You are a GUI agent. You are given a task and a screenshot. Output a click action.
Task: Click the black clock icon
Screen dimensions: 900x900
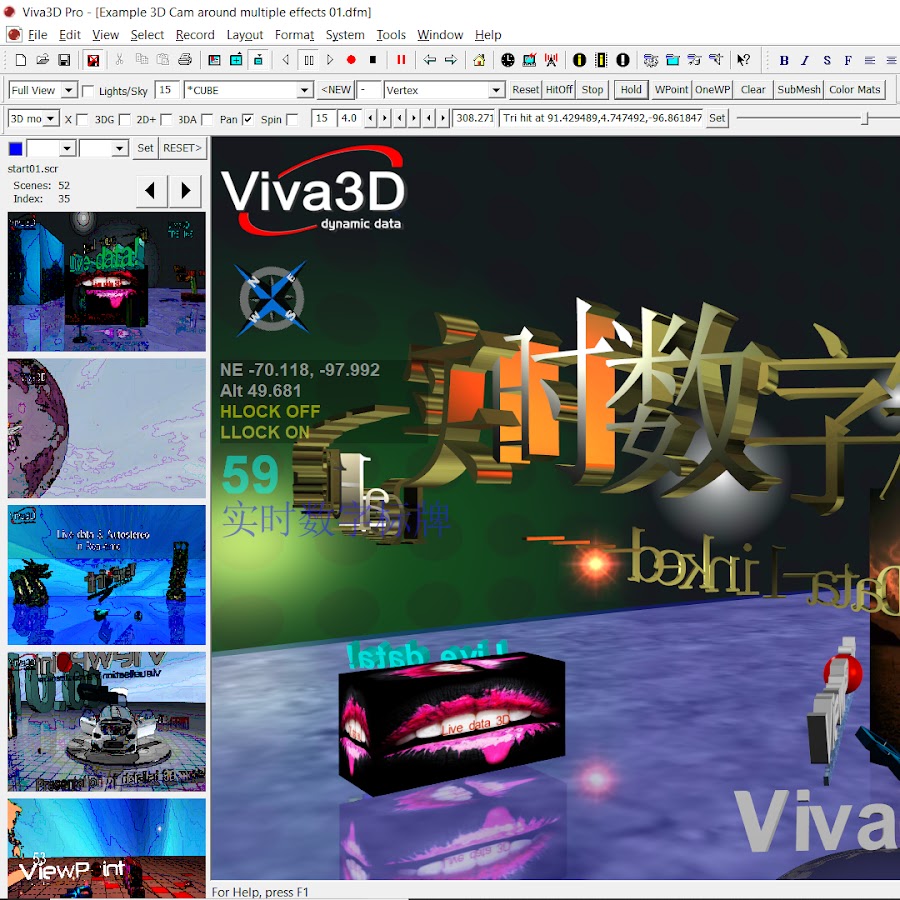click(x=507, y=60)
